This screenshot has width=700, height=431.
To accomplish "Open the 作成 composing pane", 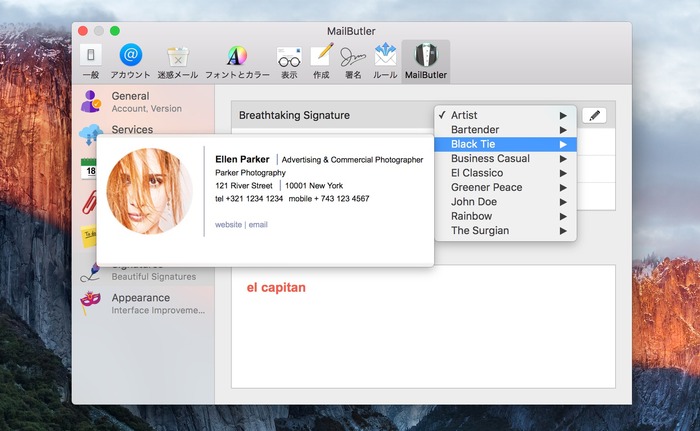I will (321, 62).
